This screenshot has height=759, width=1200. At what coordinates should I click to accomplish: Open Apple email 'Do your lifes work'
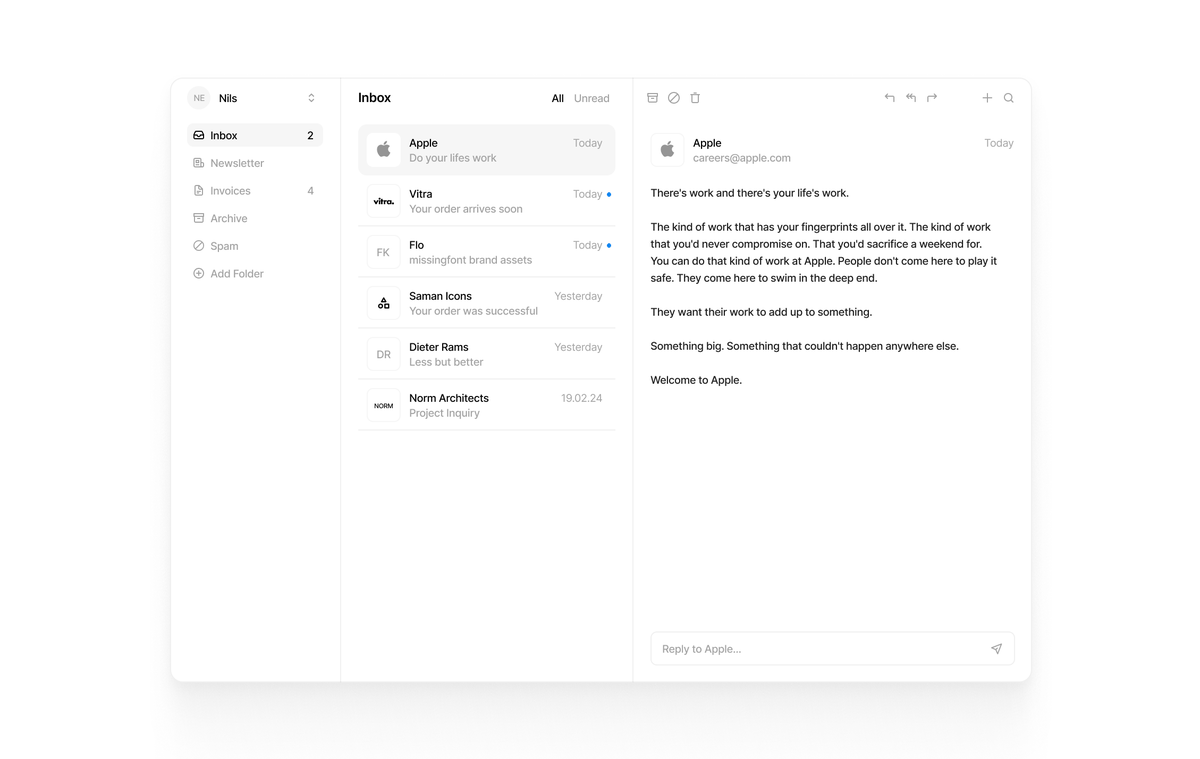pyautogui.click(x=486, y=150)
